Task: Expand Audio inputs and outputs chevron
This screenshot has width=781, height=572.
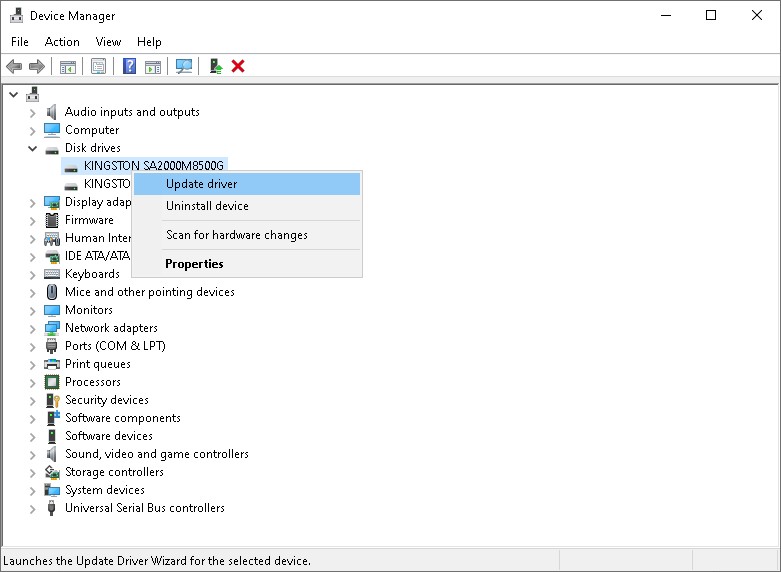Action: 32,113
